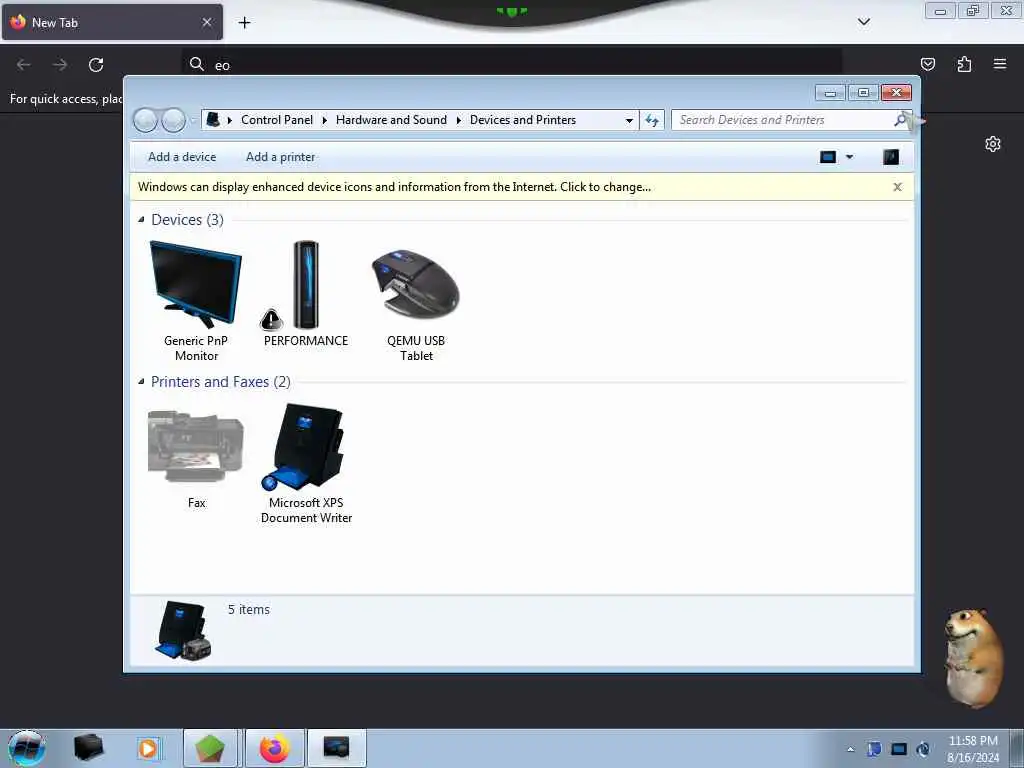Click the Hardware and Sound breadcrumb
This screenshot has width=1024, height=768.
(x=391, y=120)
